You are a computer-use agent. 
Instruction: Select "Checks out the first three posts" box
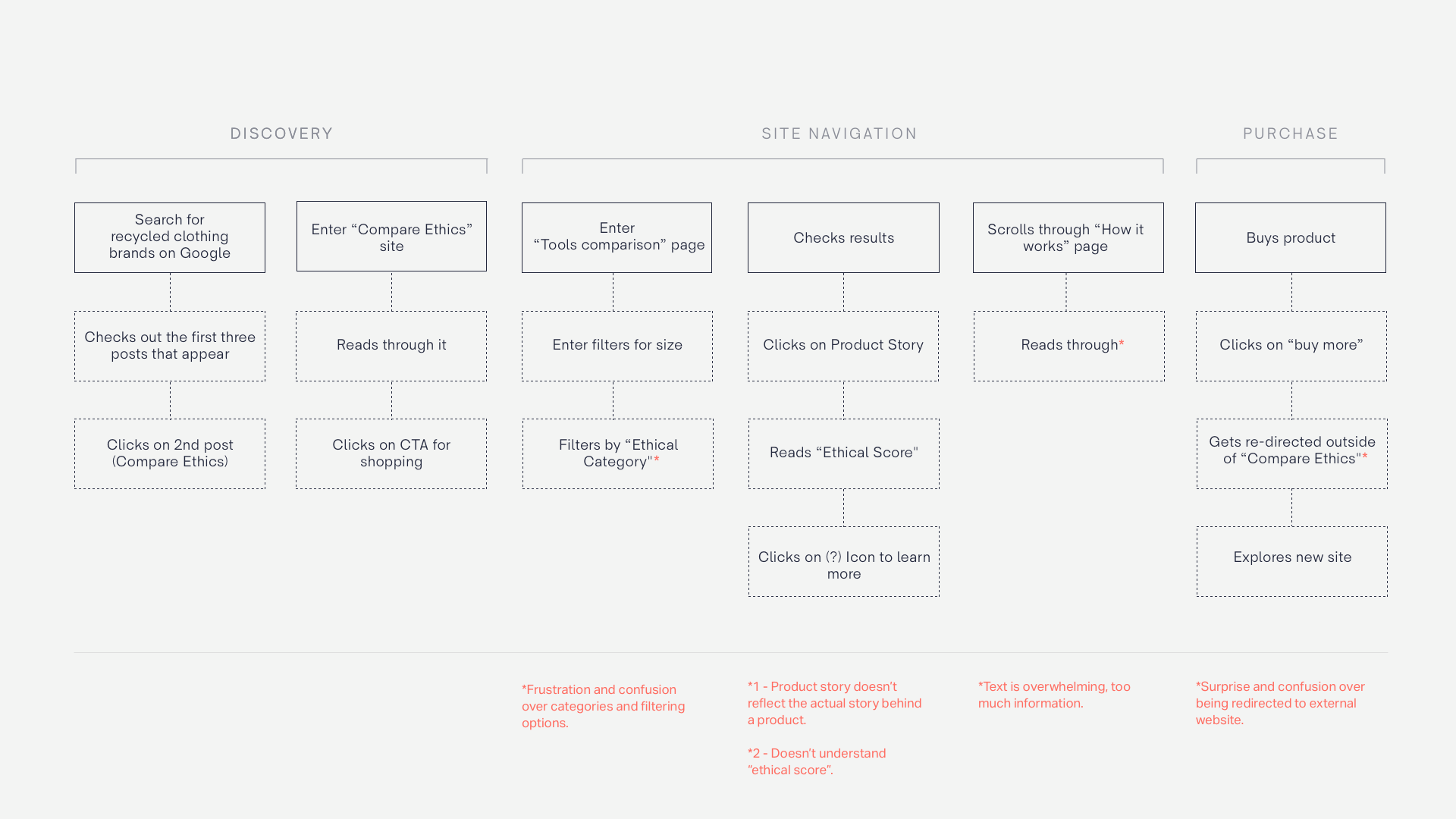pyautogui.click(x=170, y=346)
